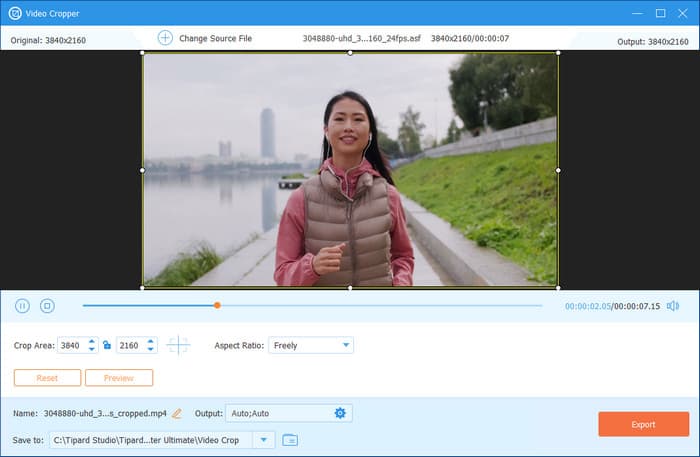
Task: Click the Save to path field
Action: pyautogui.click(x=152, y=440)
